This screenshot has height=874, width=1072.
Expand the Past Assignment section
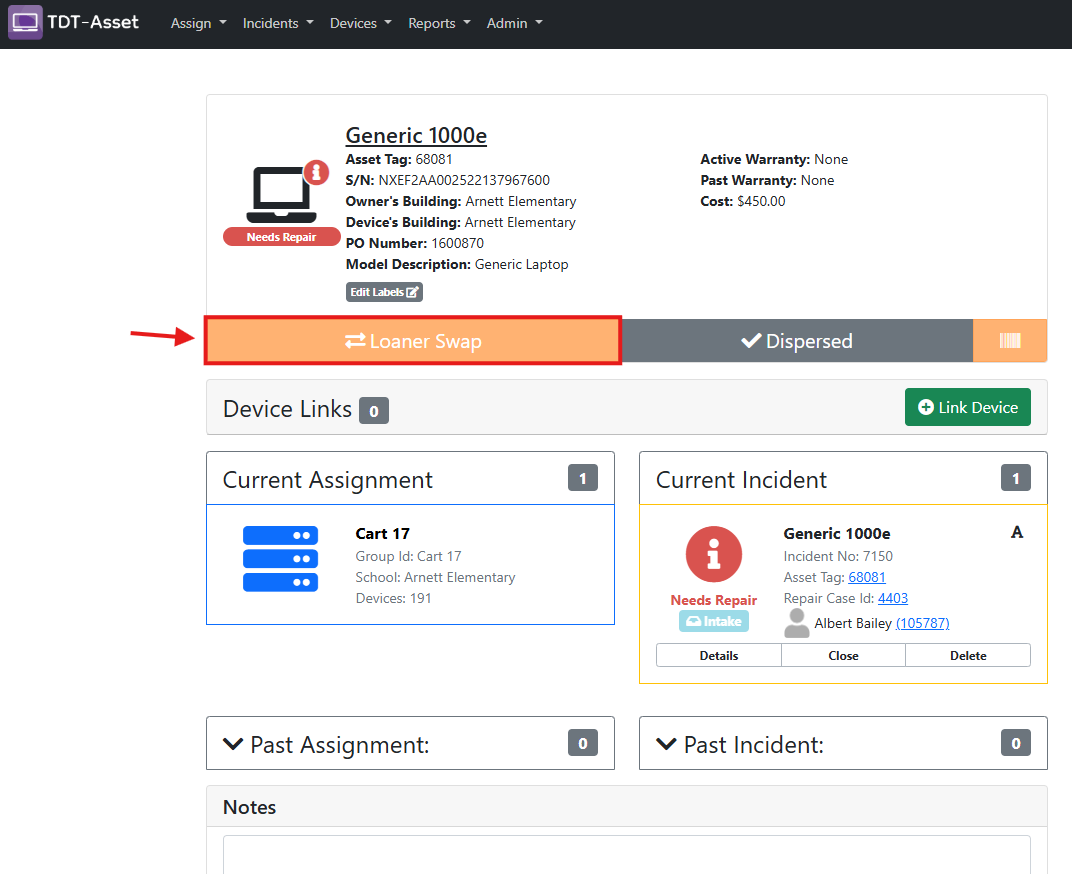(x=410, y=743)
